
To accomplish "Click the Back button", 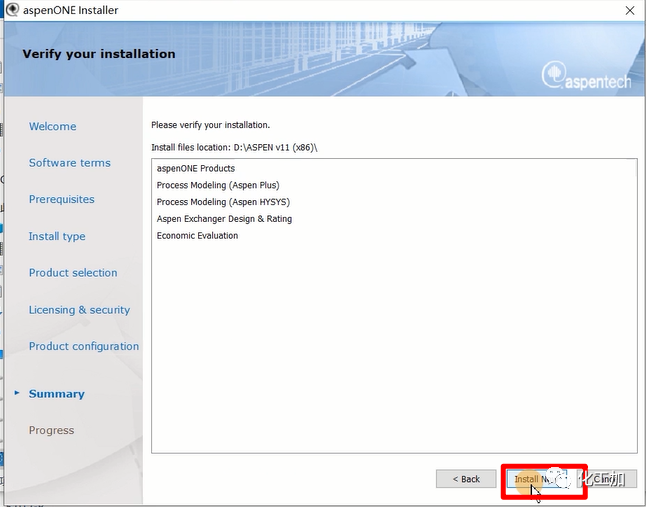I will 466,479.
